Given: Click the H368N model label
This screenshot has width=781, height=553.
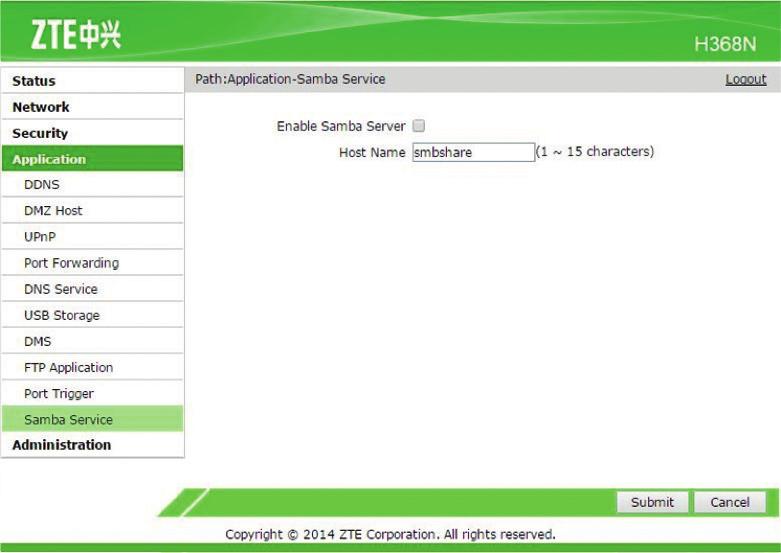Looking at the screenshot, I should pyautogui.click(x=725, y=44).
